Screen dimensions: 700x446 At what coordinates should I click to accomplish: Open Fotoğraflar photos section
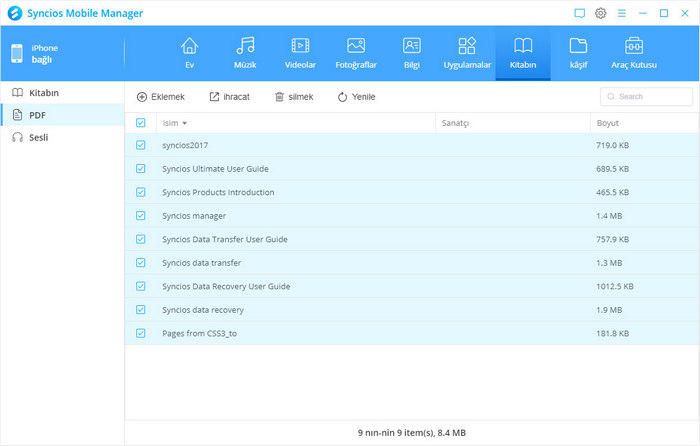click(x=356, y=53)
